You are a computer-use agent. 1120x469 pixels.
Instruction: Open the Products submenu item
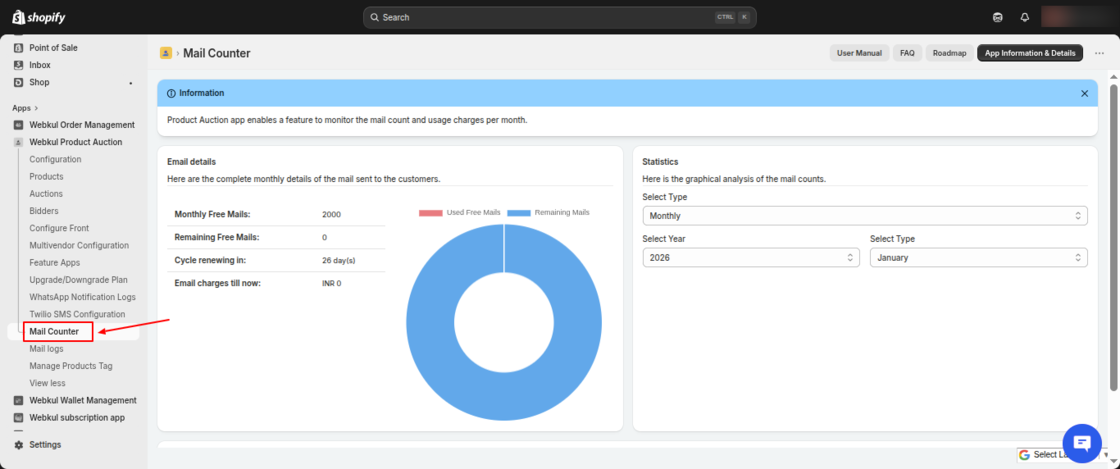coord(46,176)
